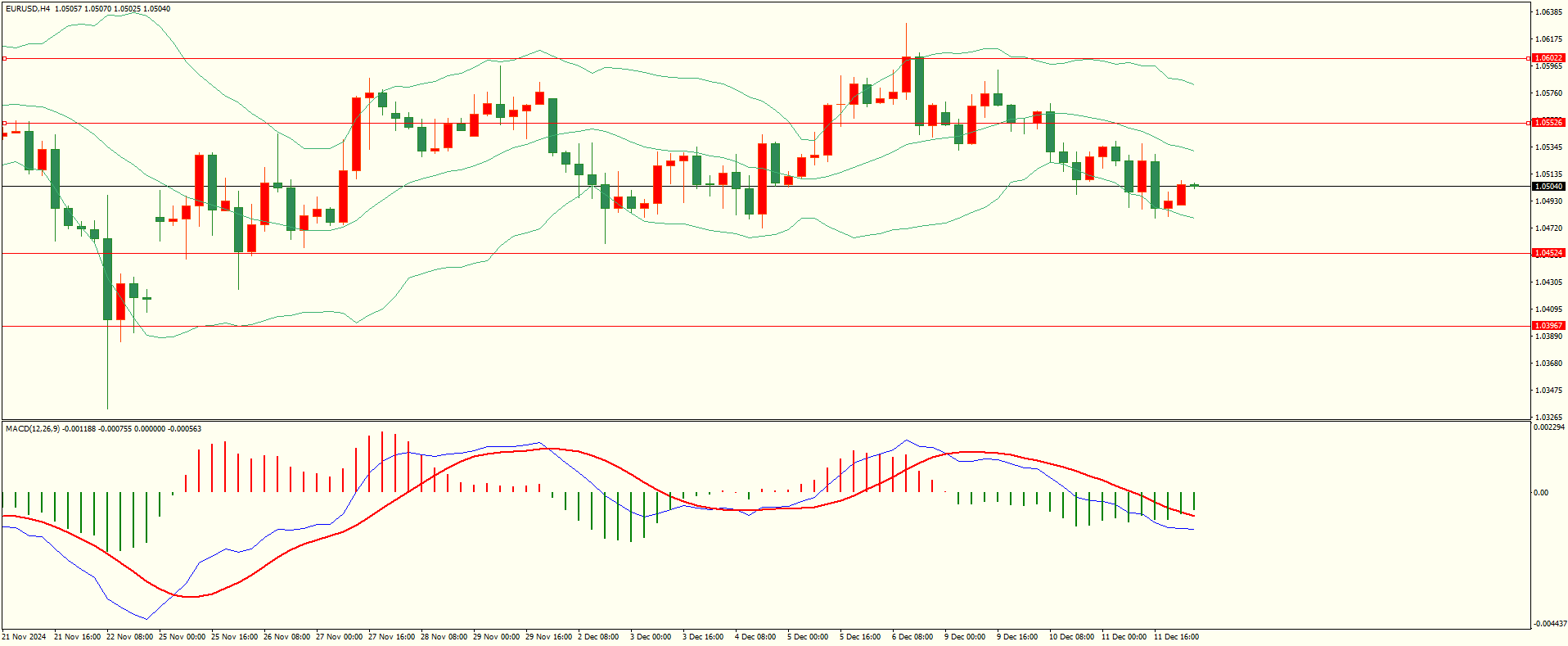Click the MACD scale bottom value -0.004437
This screenshot has height=646, width=1568.
point(1549,624)
